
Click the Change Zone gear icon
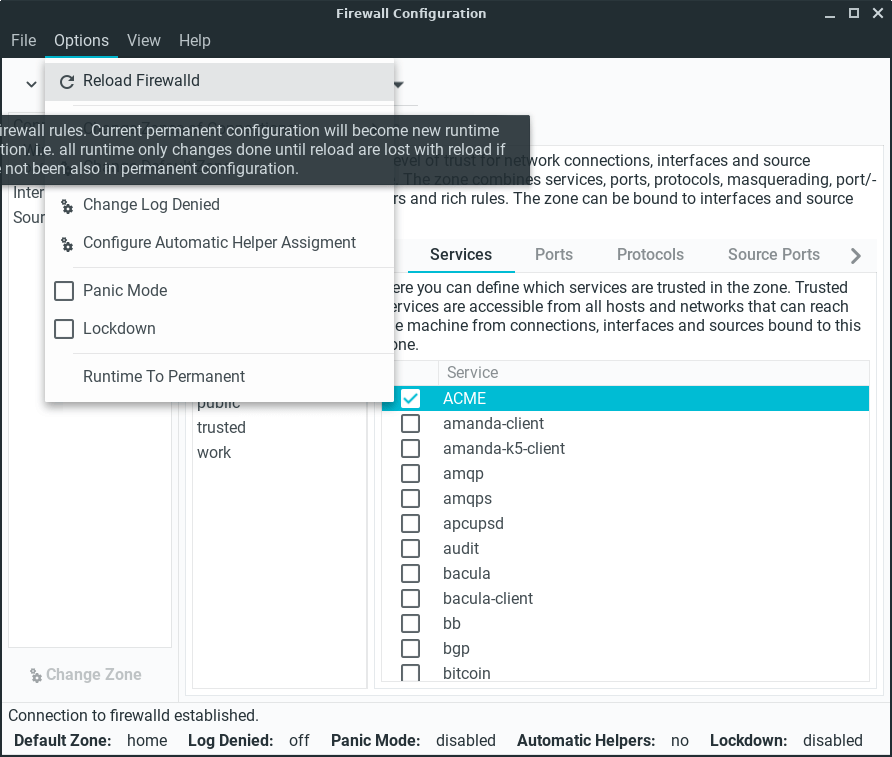[x=36, y=675]
